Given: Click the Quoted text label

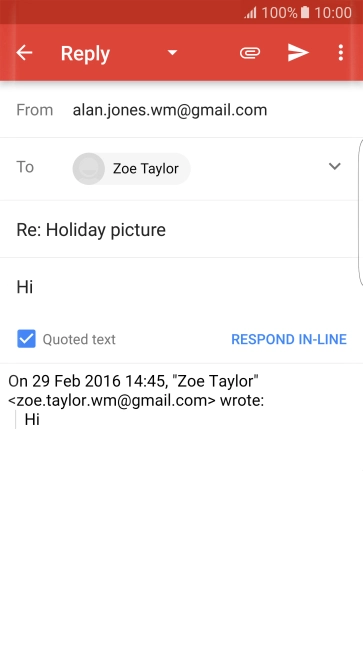Looking at the screenshot, I should pos(79,339).
